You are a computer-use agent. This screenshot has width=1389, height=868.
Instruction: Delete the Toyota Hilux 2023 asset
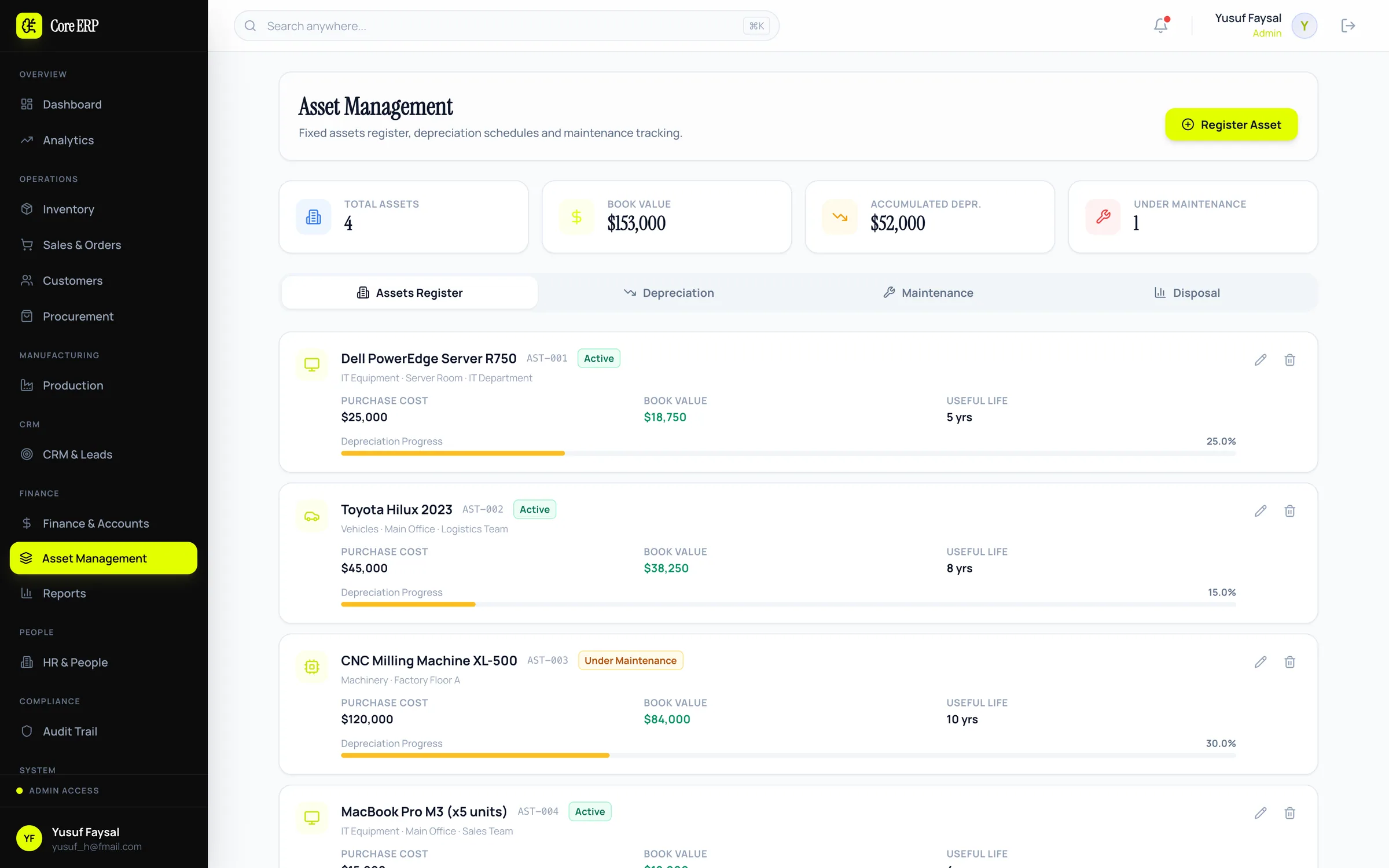(x=1289, y=511)
